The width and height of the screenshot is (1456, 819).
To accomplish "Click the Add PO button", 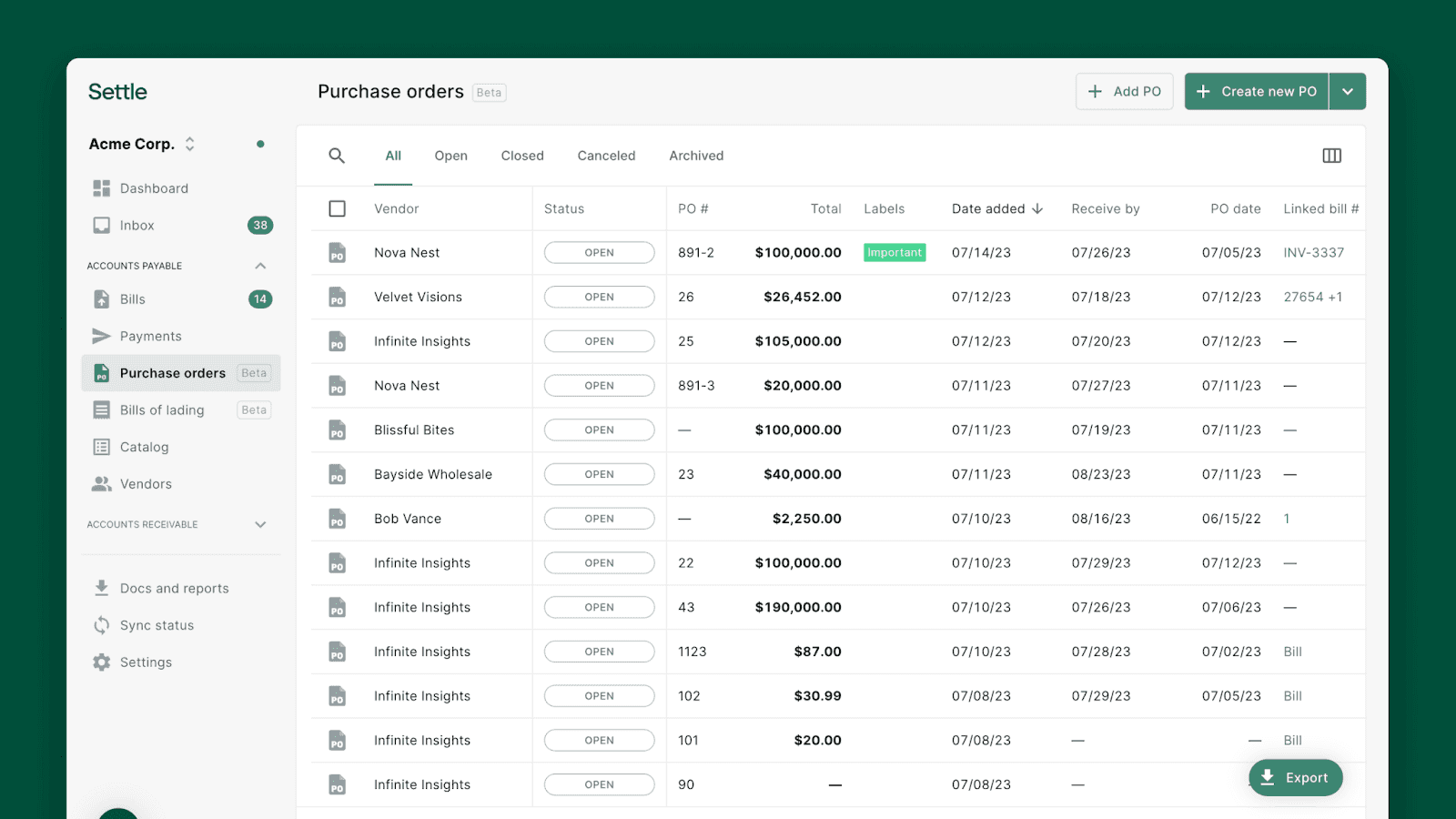I will [x=1125, y=91].
